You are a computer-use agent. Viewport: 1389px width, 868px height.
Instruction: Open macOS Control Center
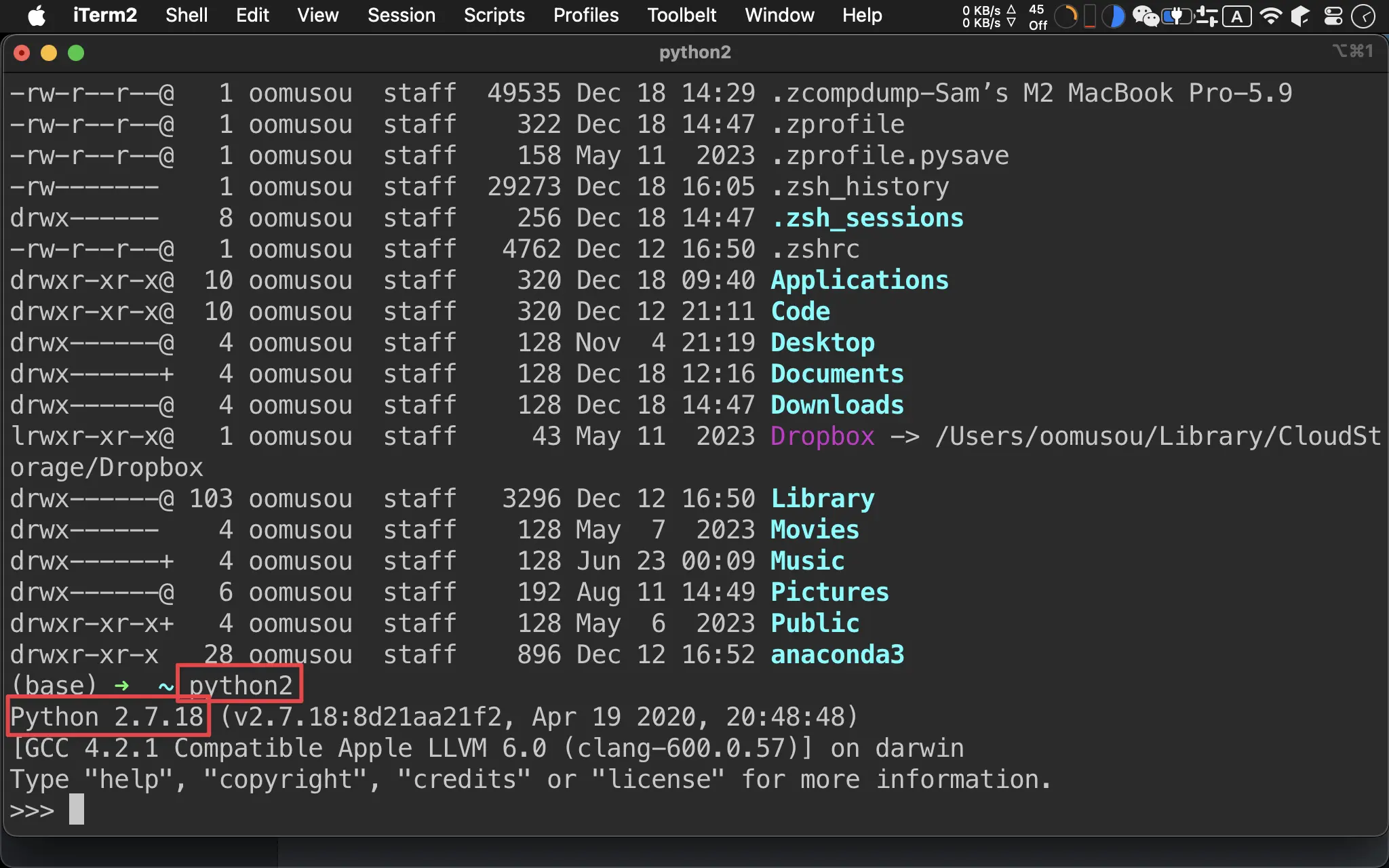tap(1333, 16)
